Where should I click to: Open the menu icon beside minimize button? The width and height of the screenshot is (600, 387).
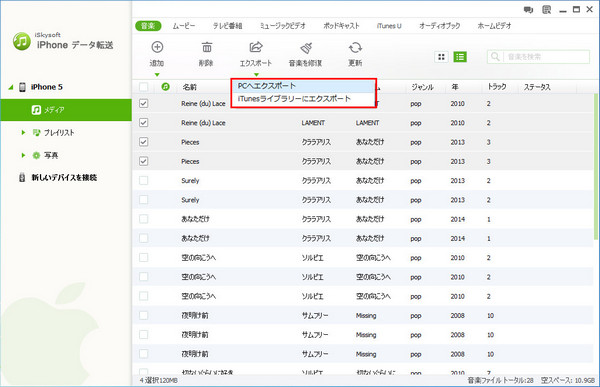[x=546, y=10]
